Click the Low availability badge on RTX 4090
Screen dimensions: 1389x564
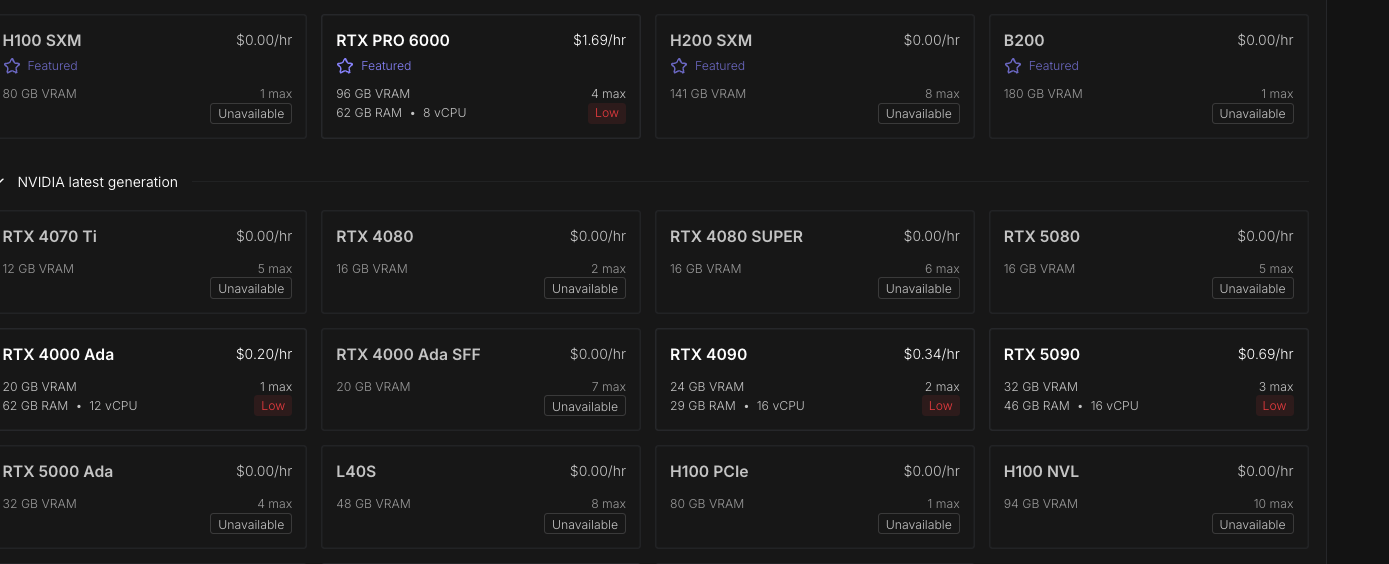point(941,406)
